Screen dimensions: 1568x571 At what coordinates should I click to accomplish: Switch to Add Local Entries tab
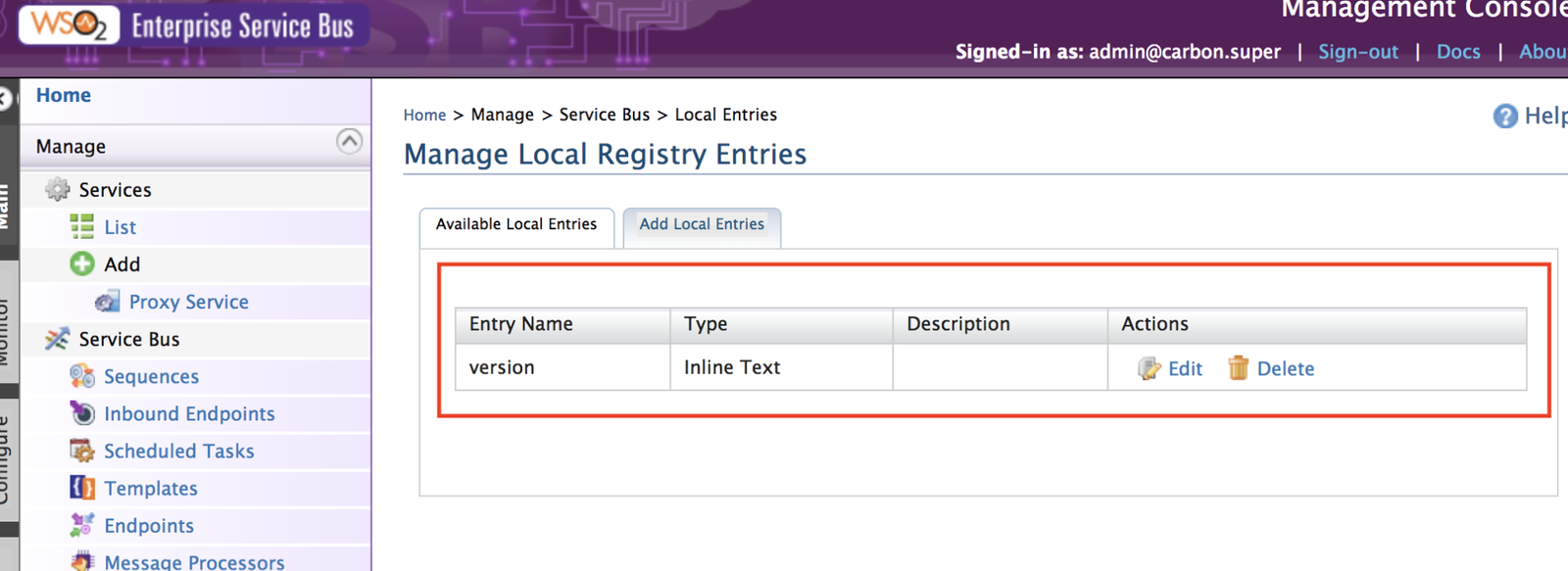702,224
